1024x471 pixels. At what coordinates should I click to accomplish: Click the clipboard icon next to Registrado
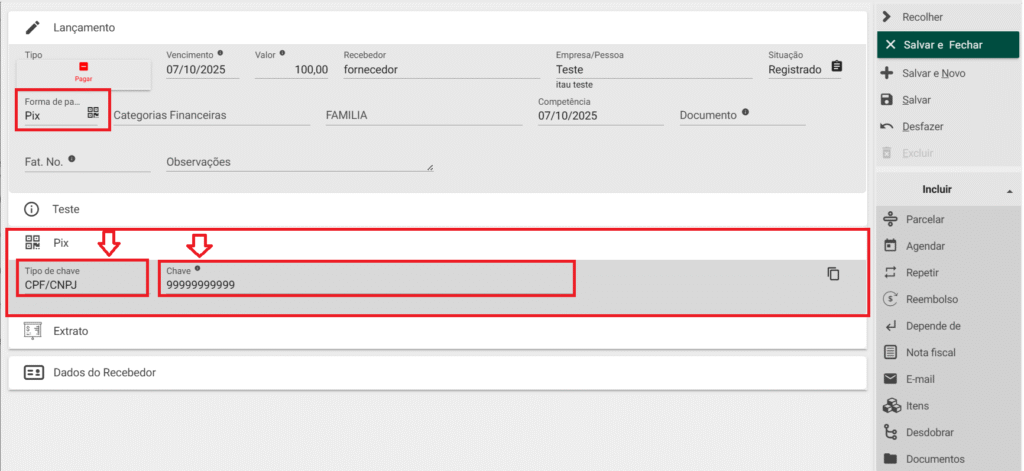[x=837, y=67]
